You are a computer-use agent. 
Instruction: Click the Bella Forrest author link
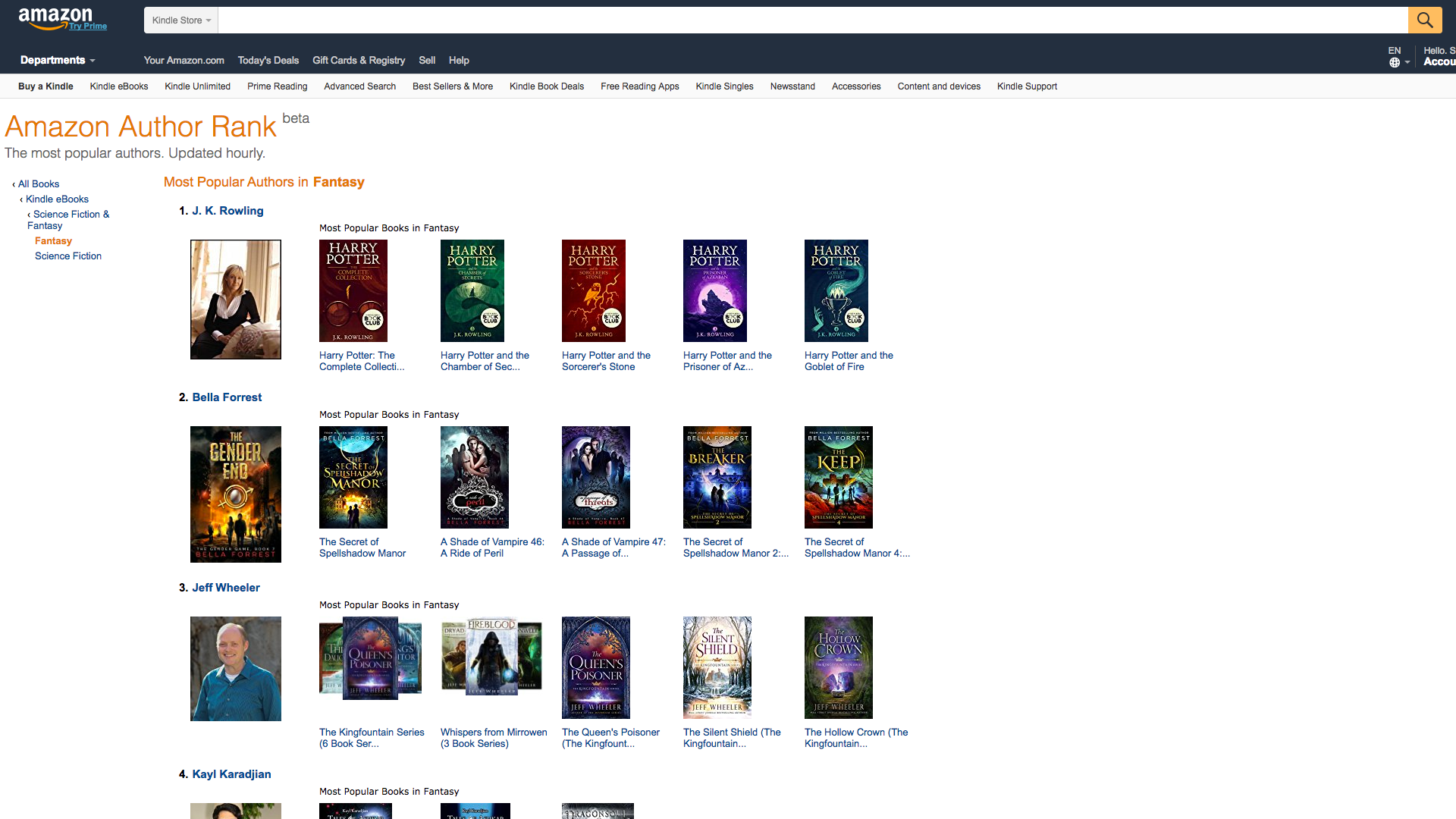click(x=227, y=397)
